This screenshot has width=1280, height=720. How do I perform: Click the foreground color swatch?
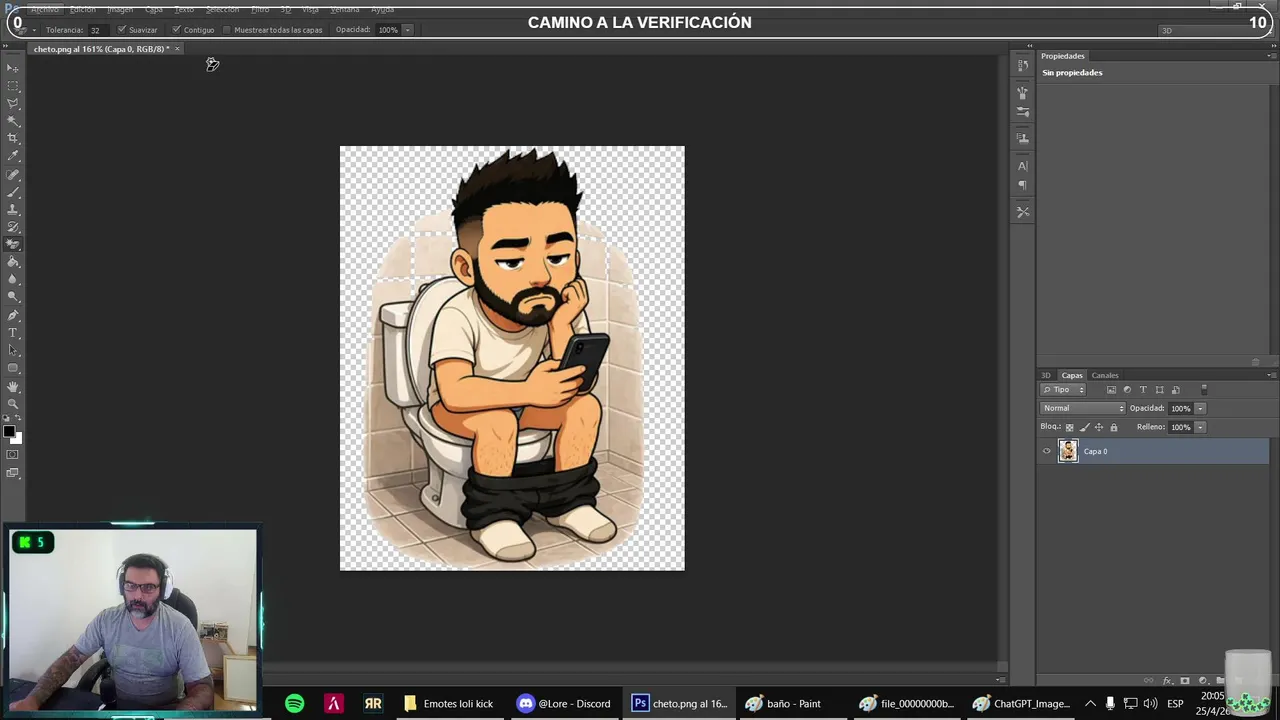(9, 432)
